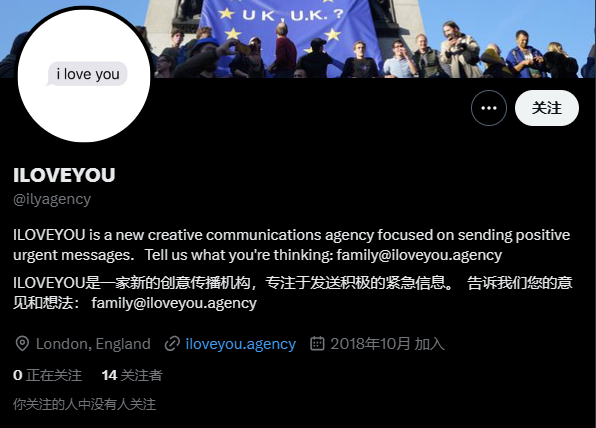596x428 pixels.
Task: Click the @ilyagency handle text
Action: [x=52, y=199]
